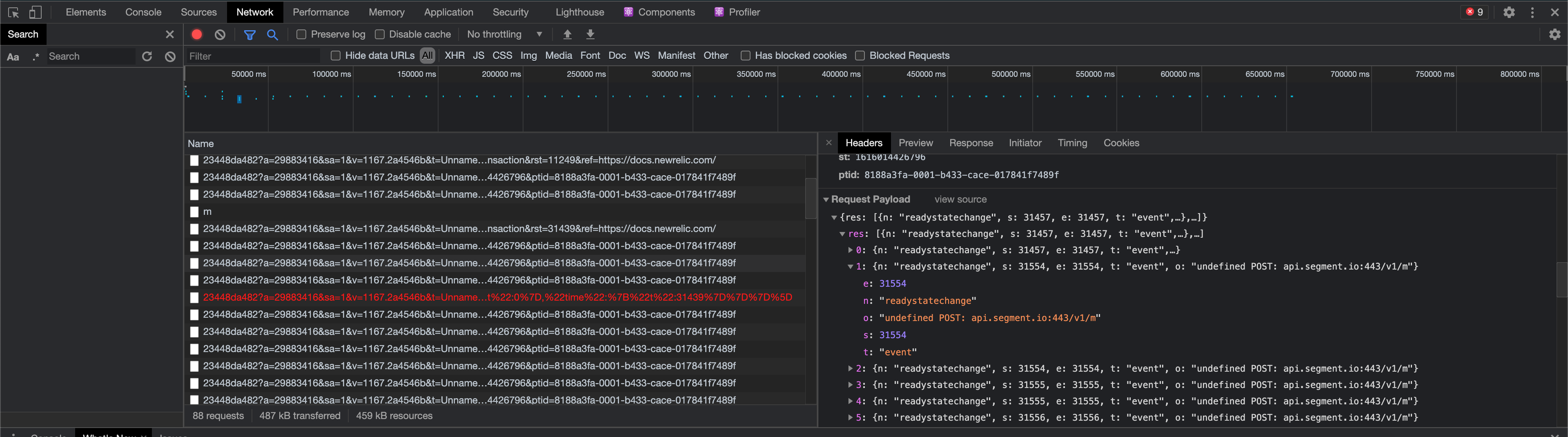
Task: Import HAR file with upload arrow
Action: [x=567, y=35]
